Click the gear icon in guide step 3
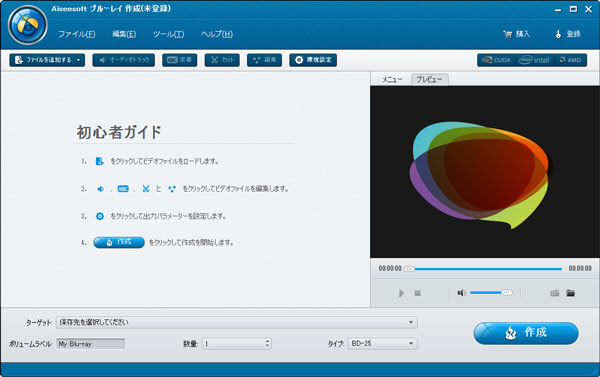This screenshot has height=377, width=600. coord(99,216)
